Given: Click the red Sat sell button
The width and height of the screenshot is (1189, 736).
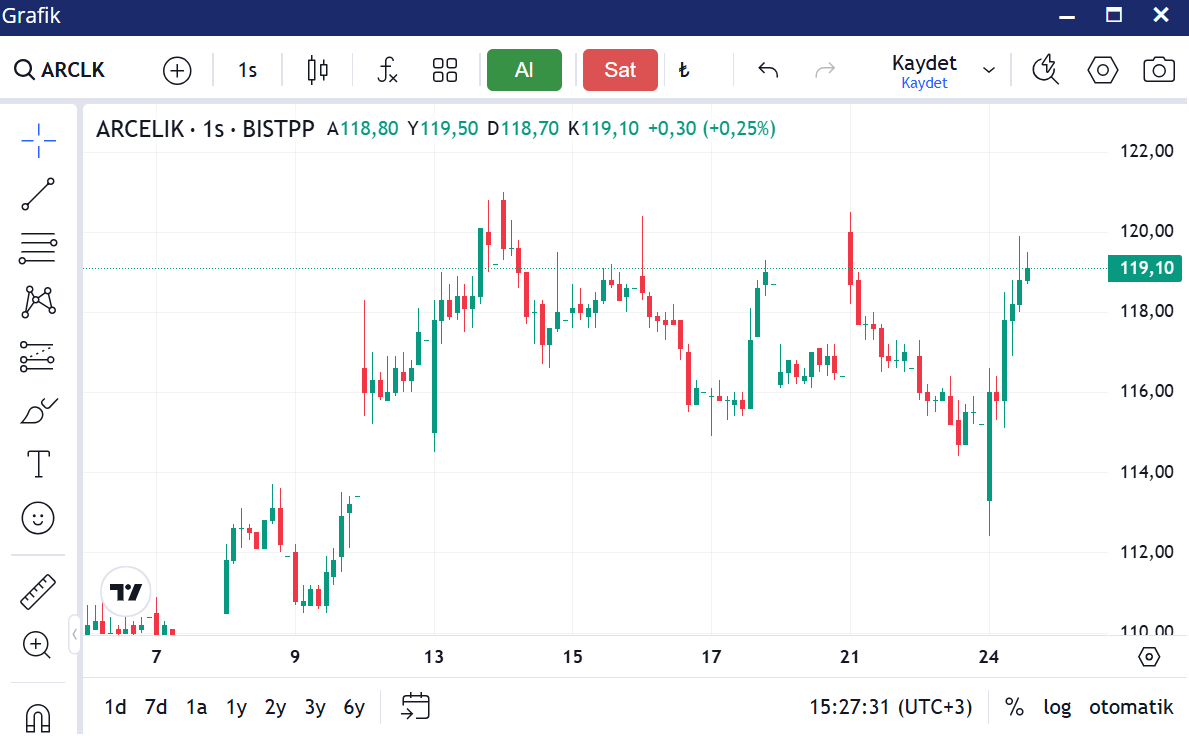Looking at the screenshot, I should (x=620, y=70).
